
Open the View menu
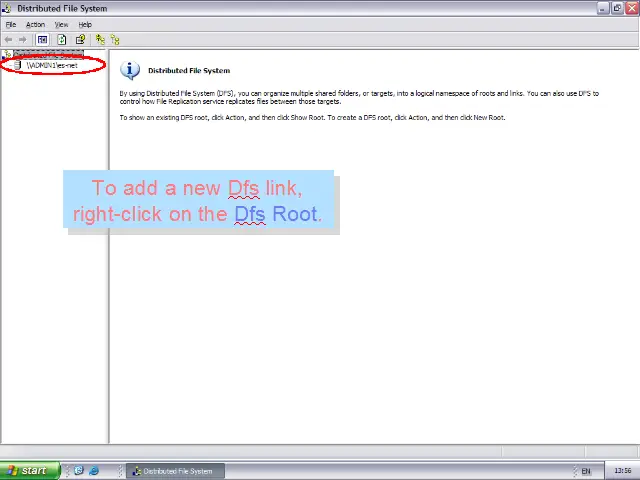62,24
